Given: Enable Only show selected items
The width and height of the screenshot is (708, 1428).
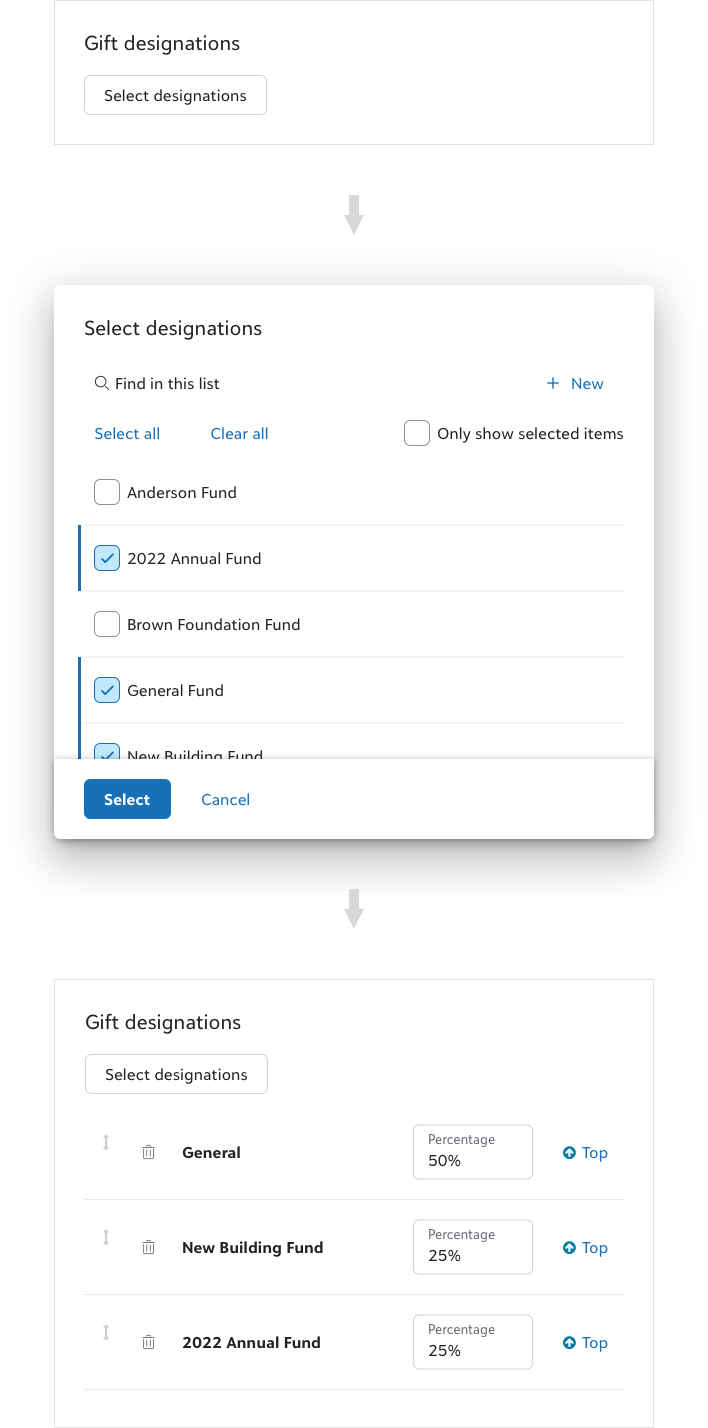Looking at the screenshot, I should (x=417, y=433).
